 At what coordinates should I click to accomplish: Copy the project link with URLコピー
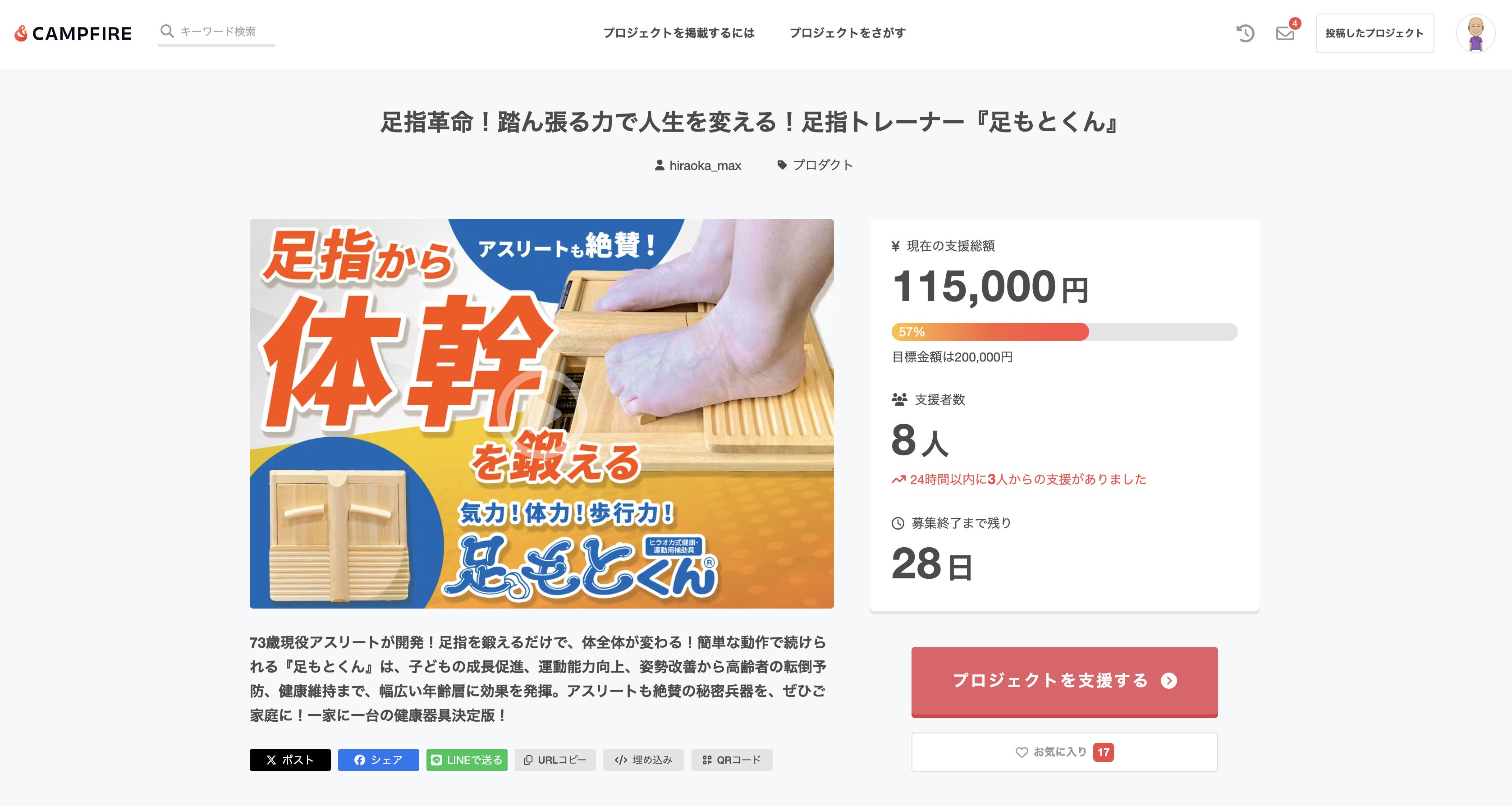555,760
